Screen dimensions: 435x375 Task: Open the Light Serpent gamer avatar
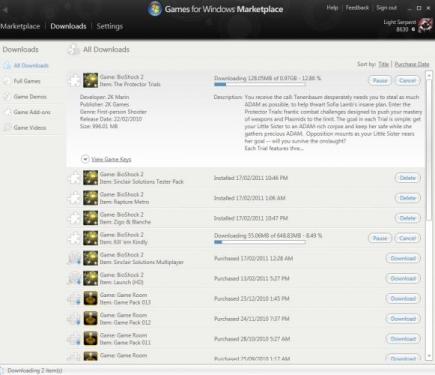click(425, 25)
